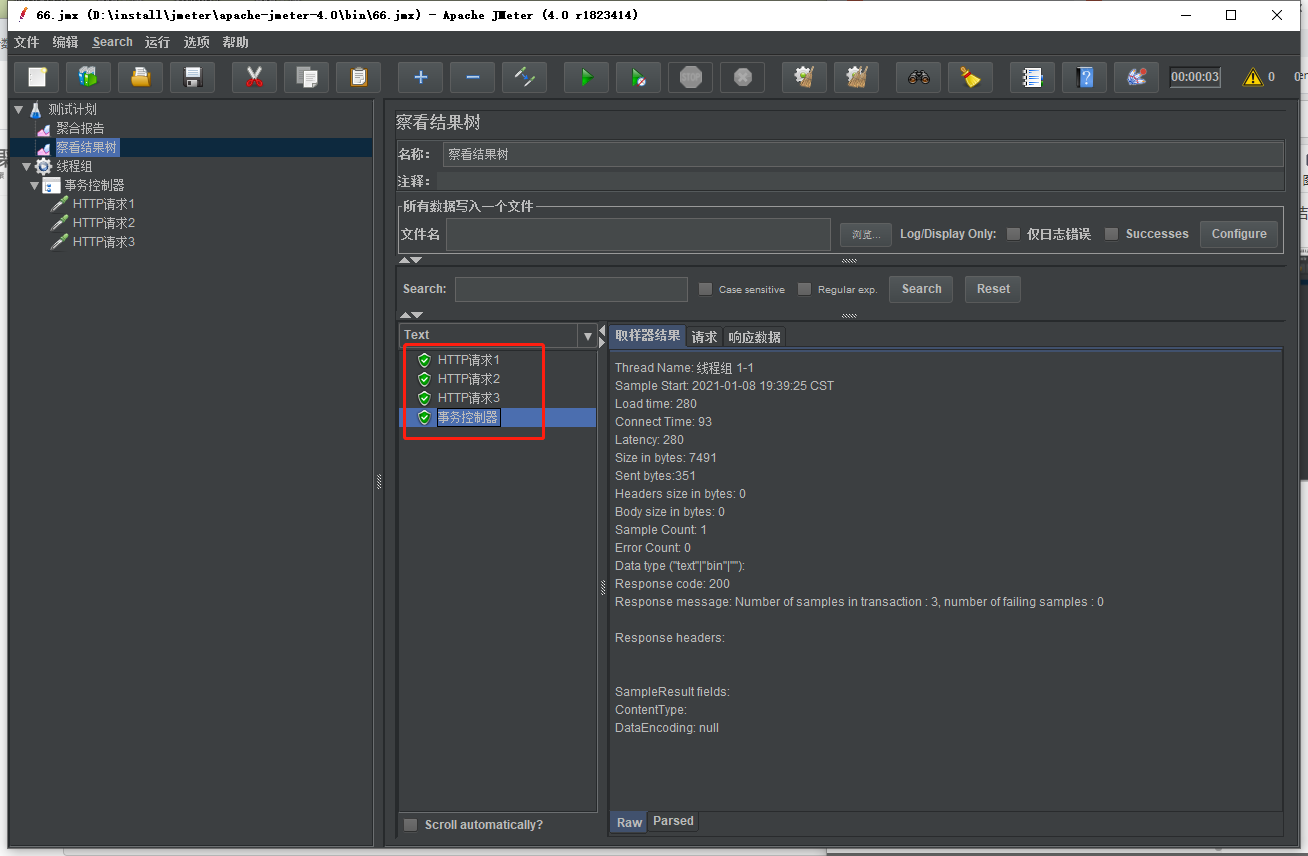
Task: Start no pauses icon
Action: 638,77
